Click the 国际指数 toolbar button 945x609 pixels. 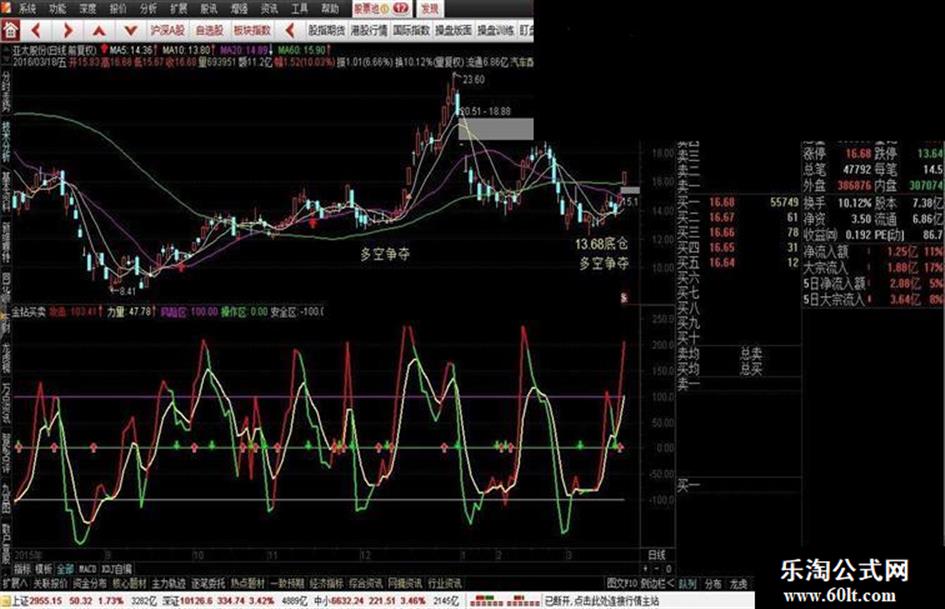(x=411, y=30)
